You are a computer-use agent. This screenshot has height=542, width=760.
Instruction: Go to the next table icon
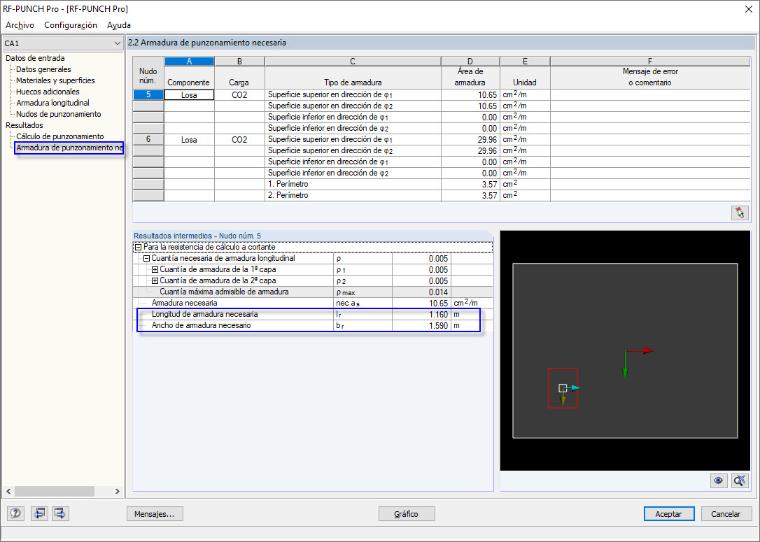coord(60,513)
